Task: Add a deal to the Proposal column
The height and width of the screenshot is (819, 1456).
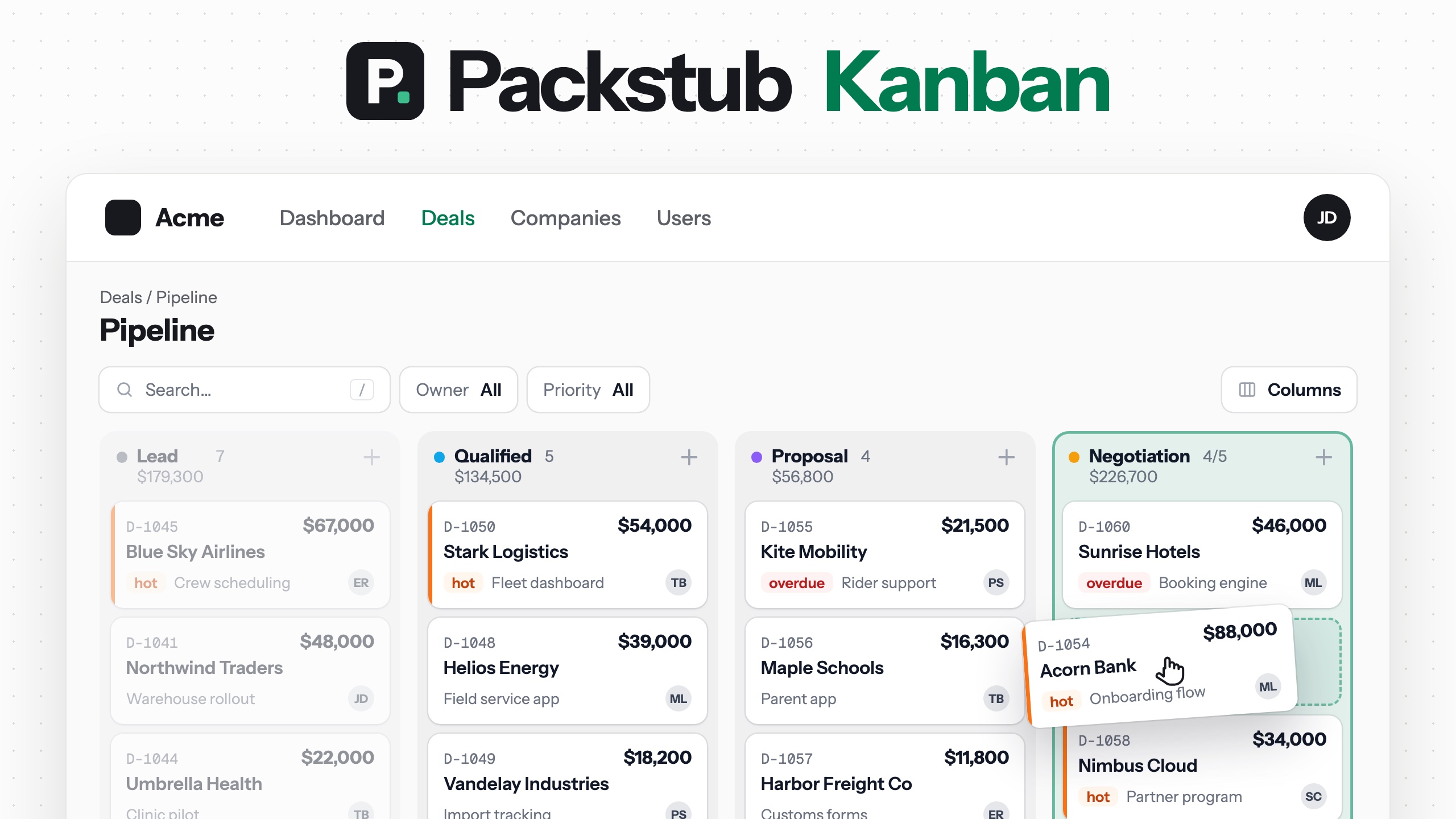Action: 1006,457
